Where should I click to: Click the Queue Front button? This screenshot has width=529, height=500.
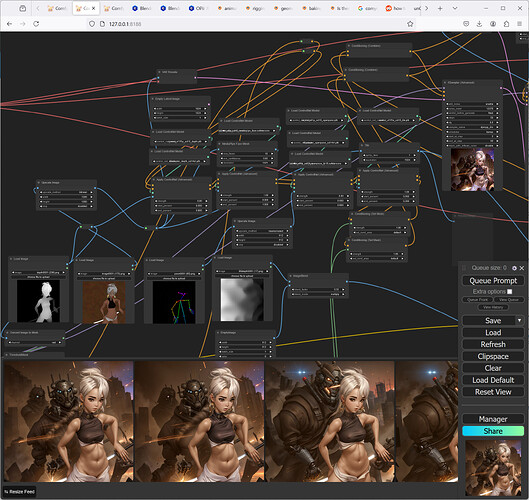477,300
